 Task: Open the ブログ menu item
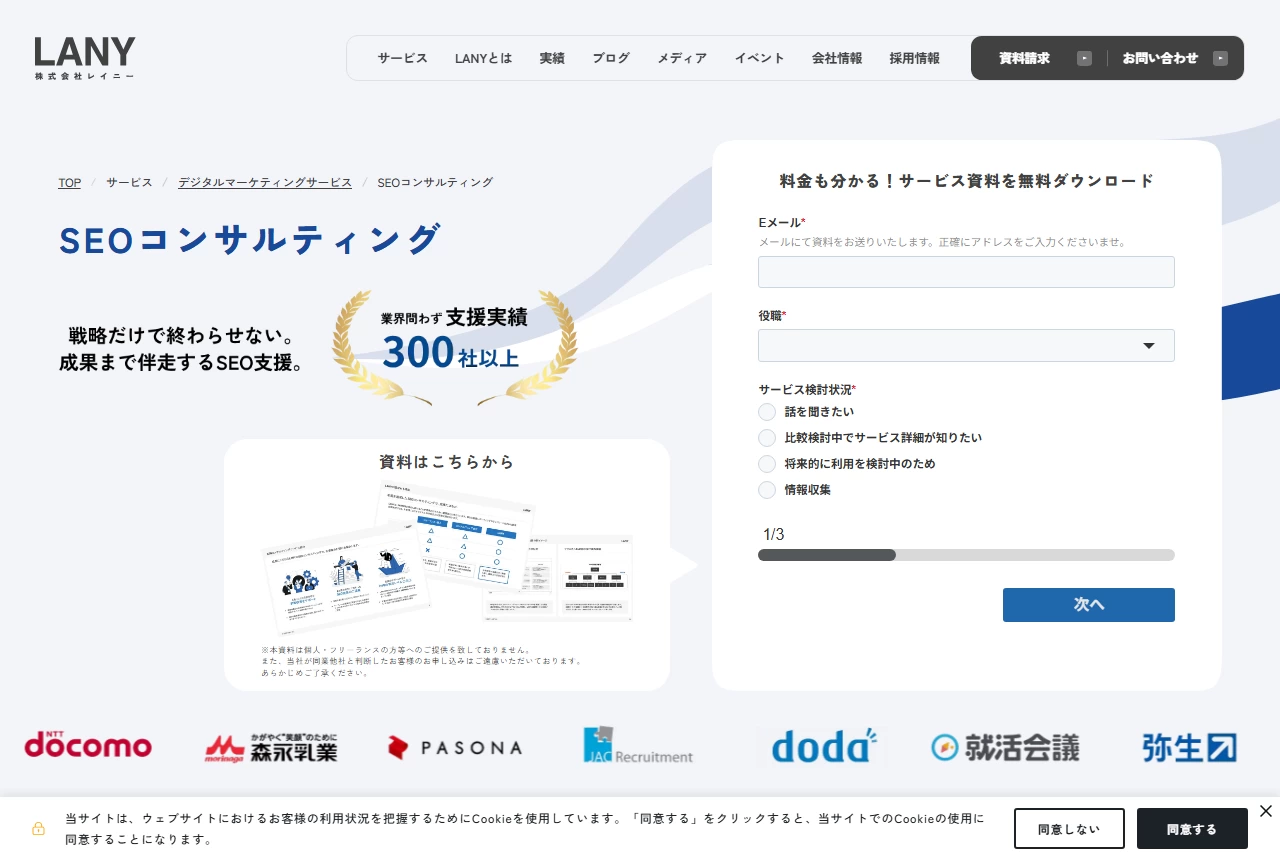tap(611, 58)
